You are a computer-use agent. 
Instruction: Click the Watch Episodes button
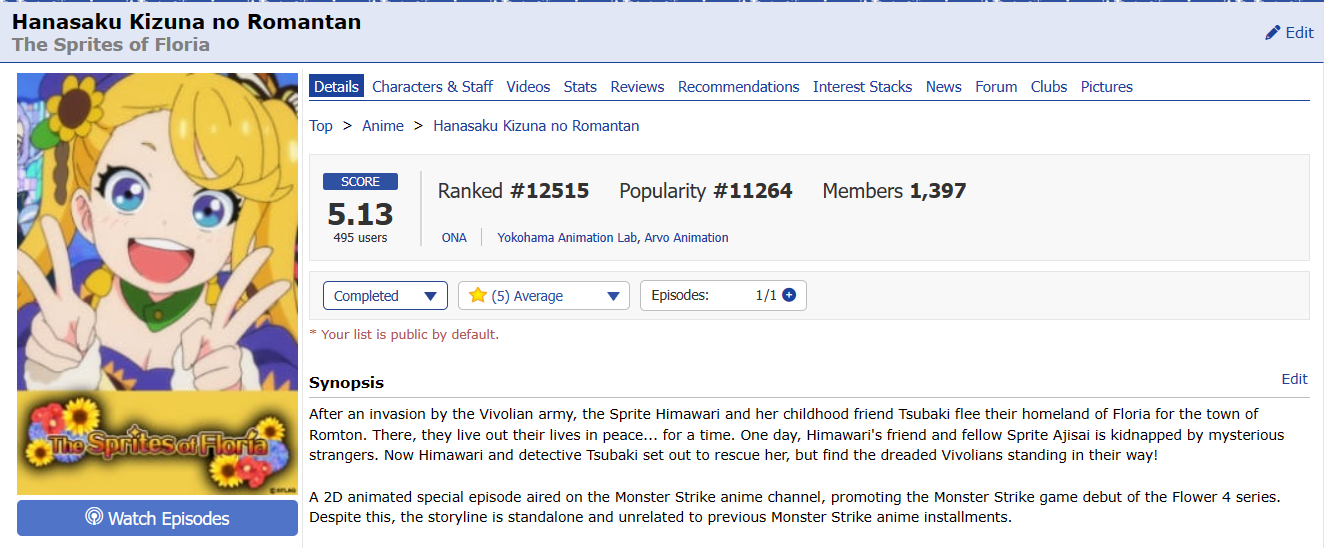click(157, 518)
